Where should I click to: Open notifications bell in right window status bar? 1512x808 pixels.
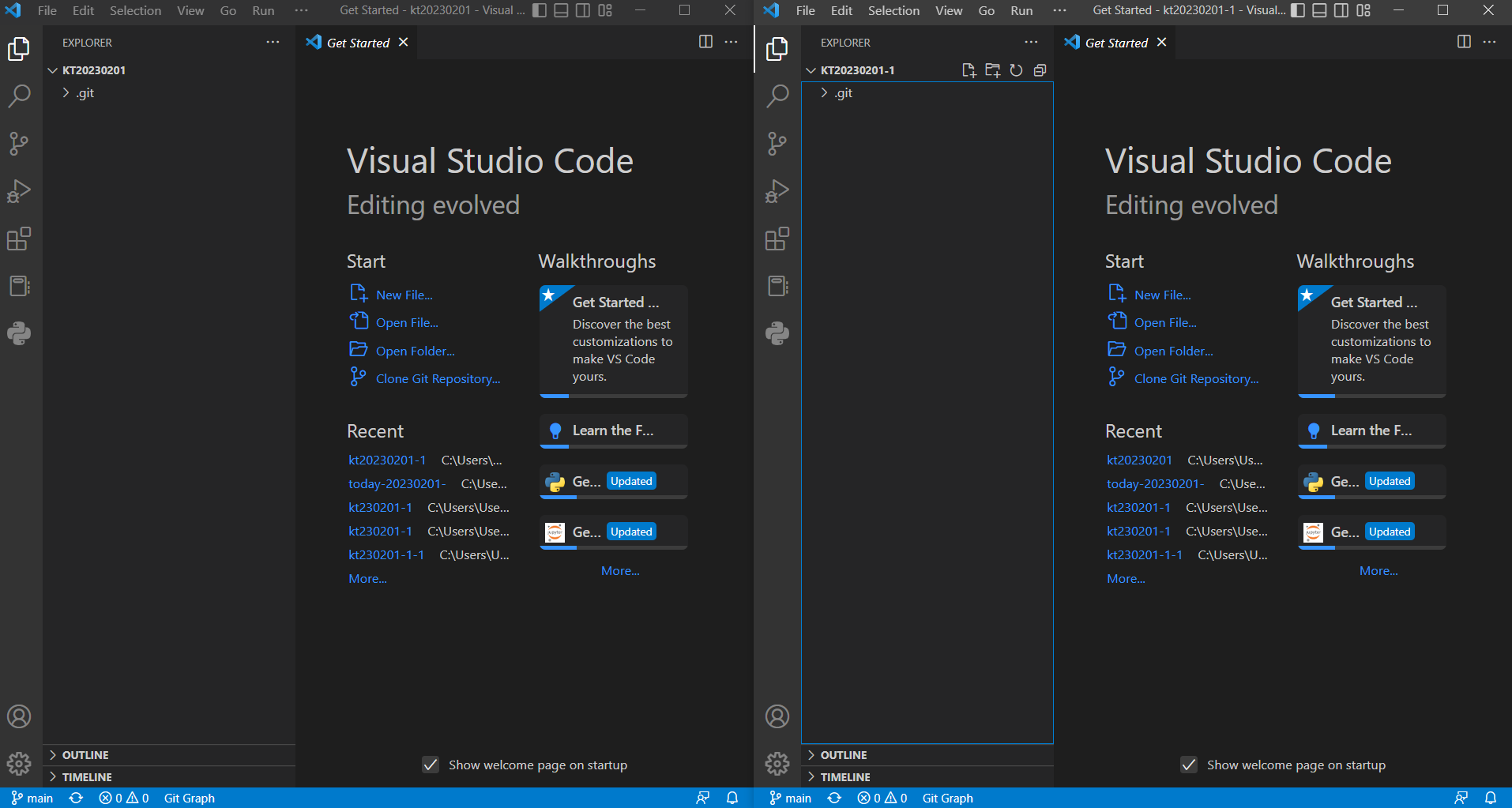pyautogui.click(x=1491, y=798)
